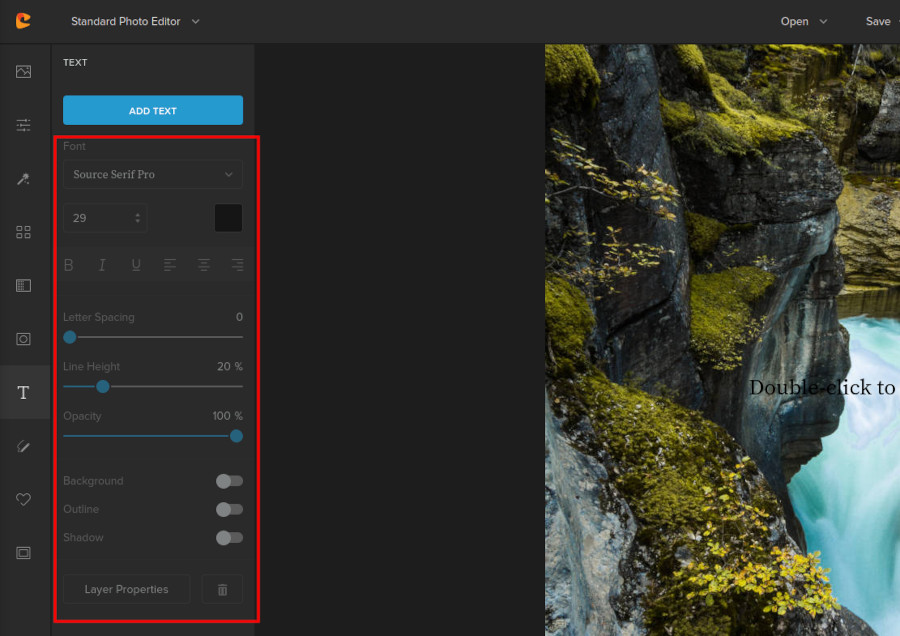The image size is (900, 636).
Task: Open the Font dropdown
Action: point(152,174)
